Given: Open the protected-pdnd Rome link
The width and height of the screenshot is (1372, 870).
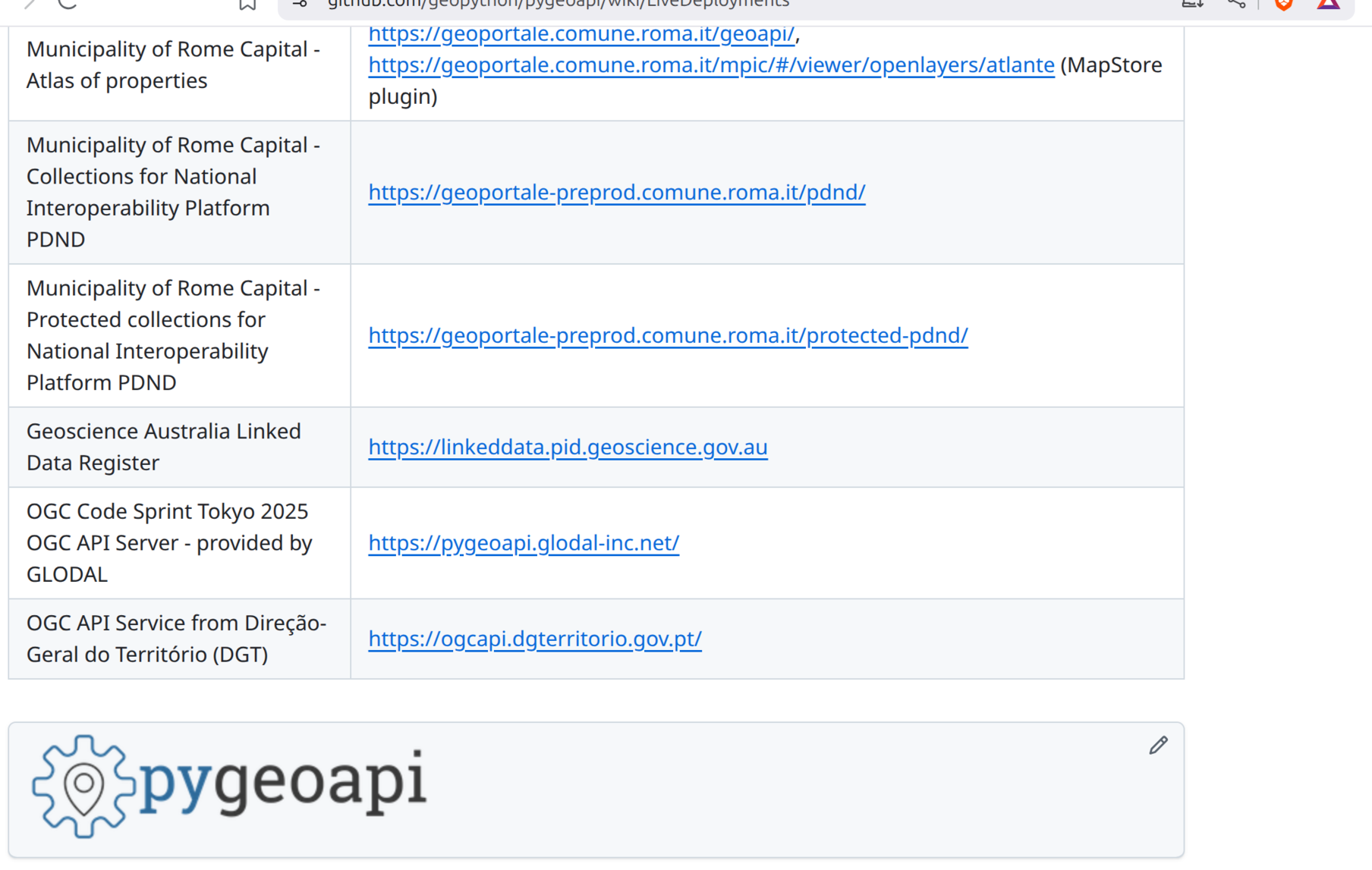Looking at the screenshot, I should [x=668, y=335].
